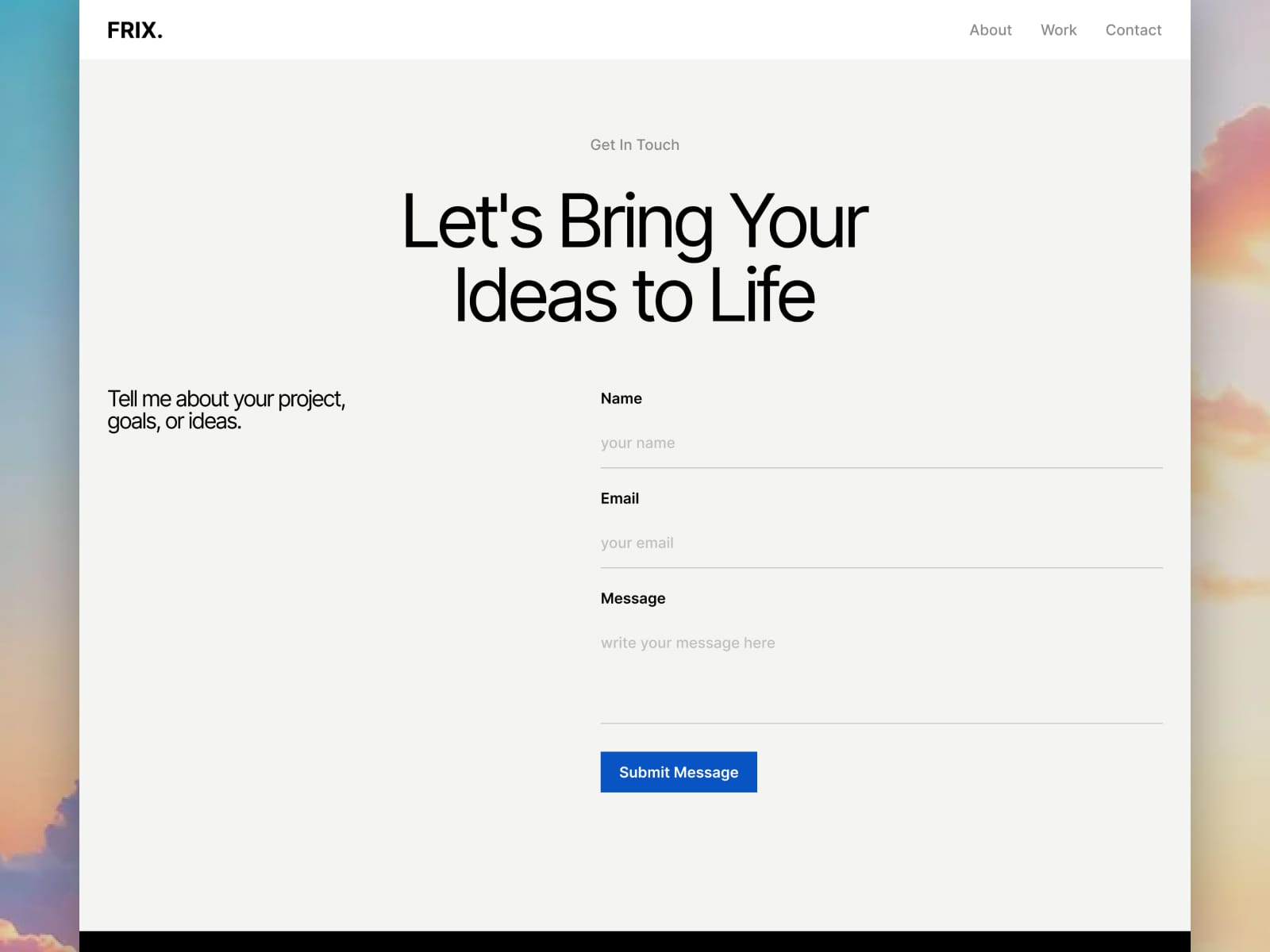Click the Message field label

click(633, 598)
